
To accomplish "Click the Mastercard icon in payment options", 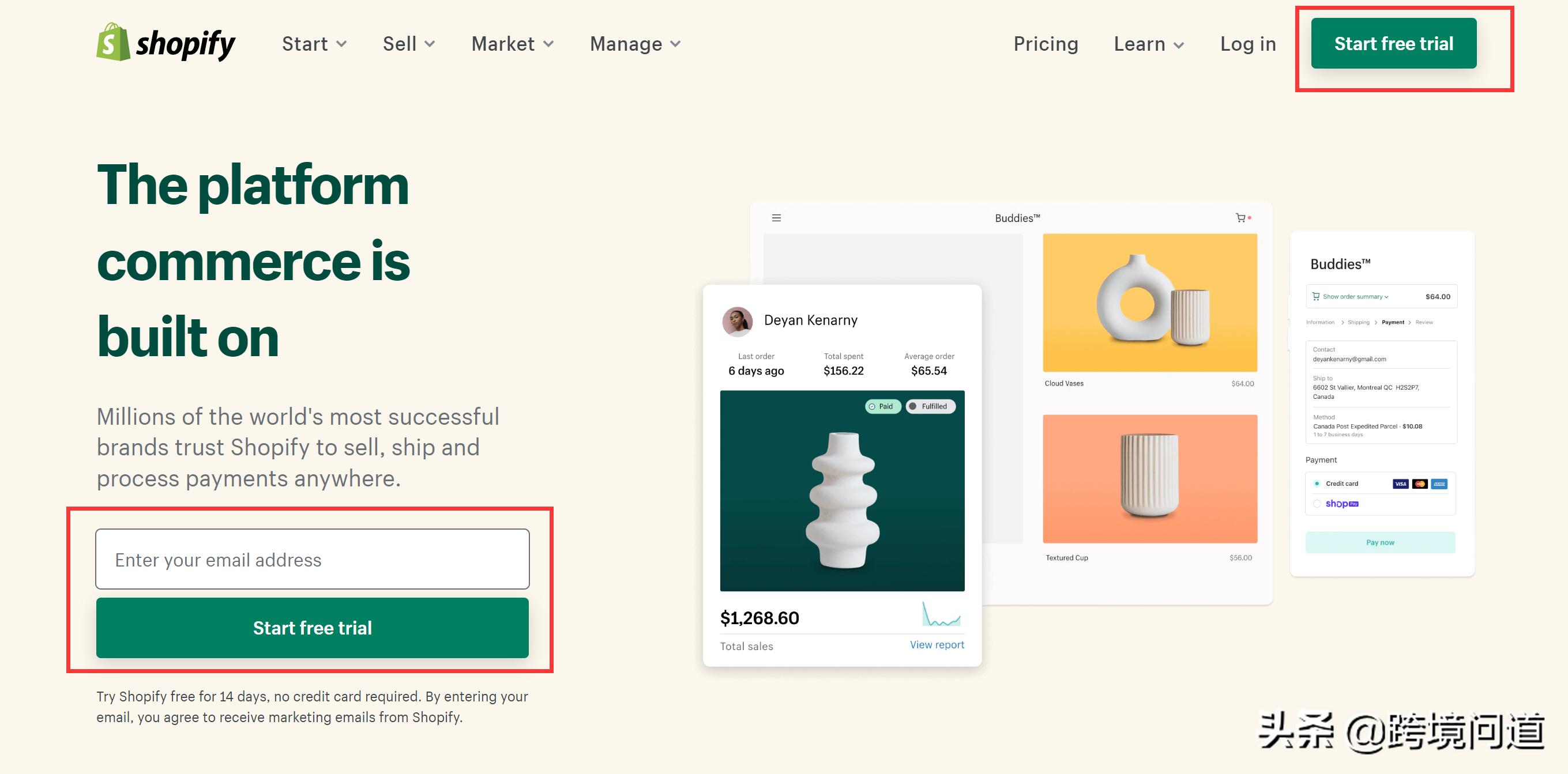I will [1422, 484].
